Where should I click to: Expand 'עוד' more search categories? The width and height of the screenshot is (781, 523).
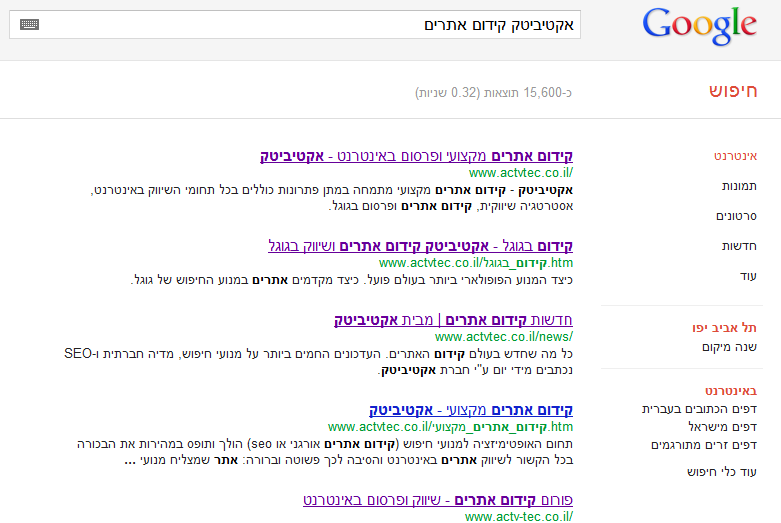[x=748, y=275]
